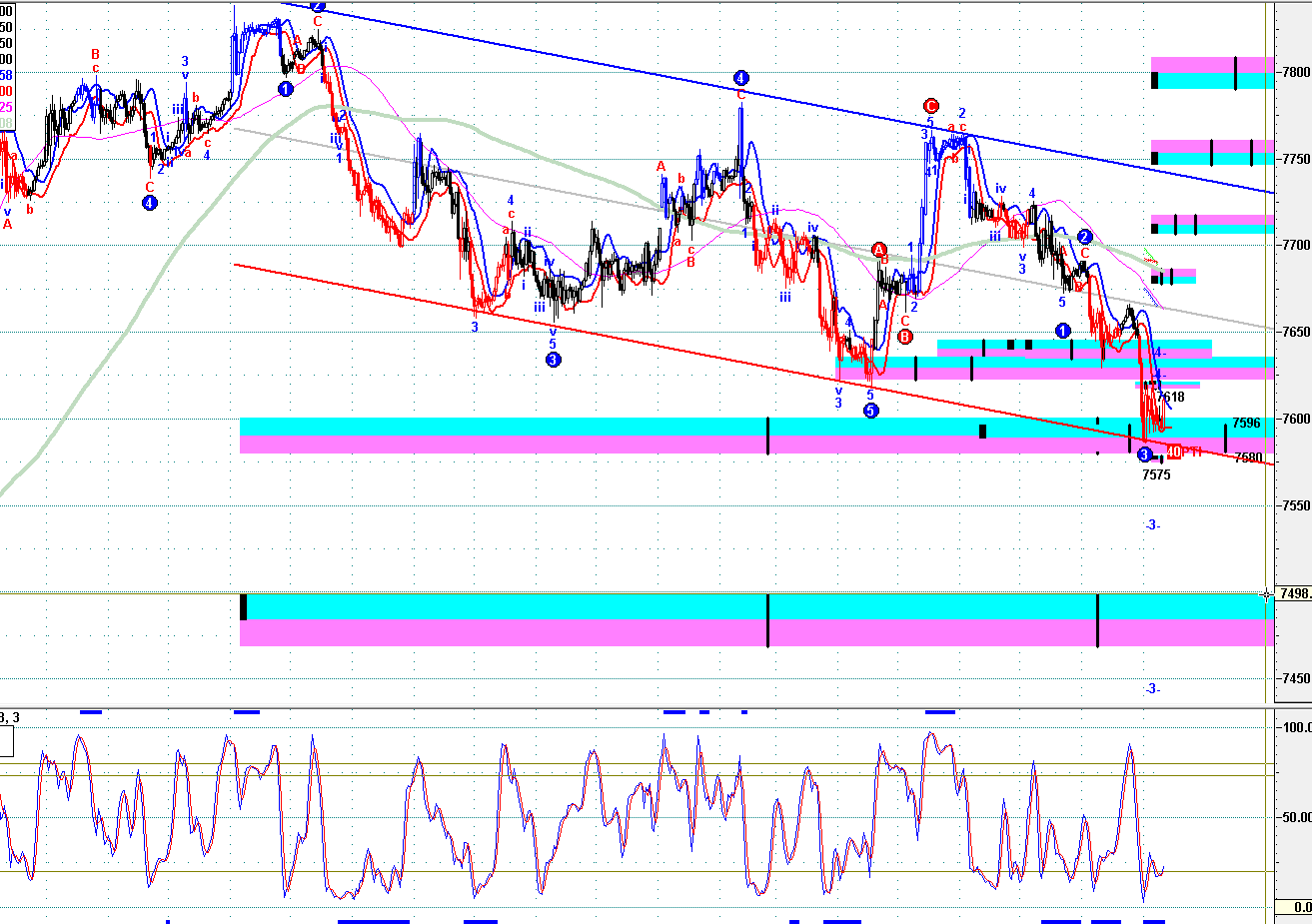Select the 7618 price annotation
The height and width of the screenshot is (924, 1312).
1171,398
